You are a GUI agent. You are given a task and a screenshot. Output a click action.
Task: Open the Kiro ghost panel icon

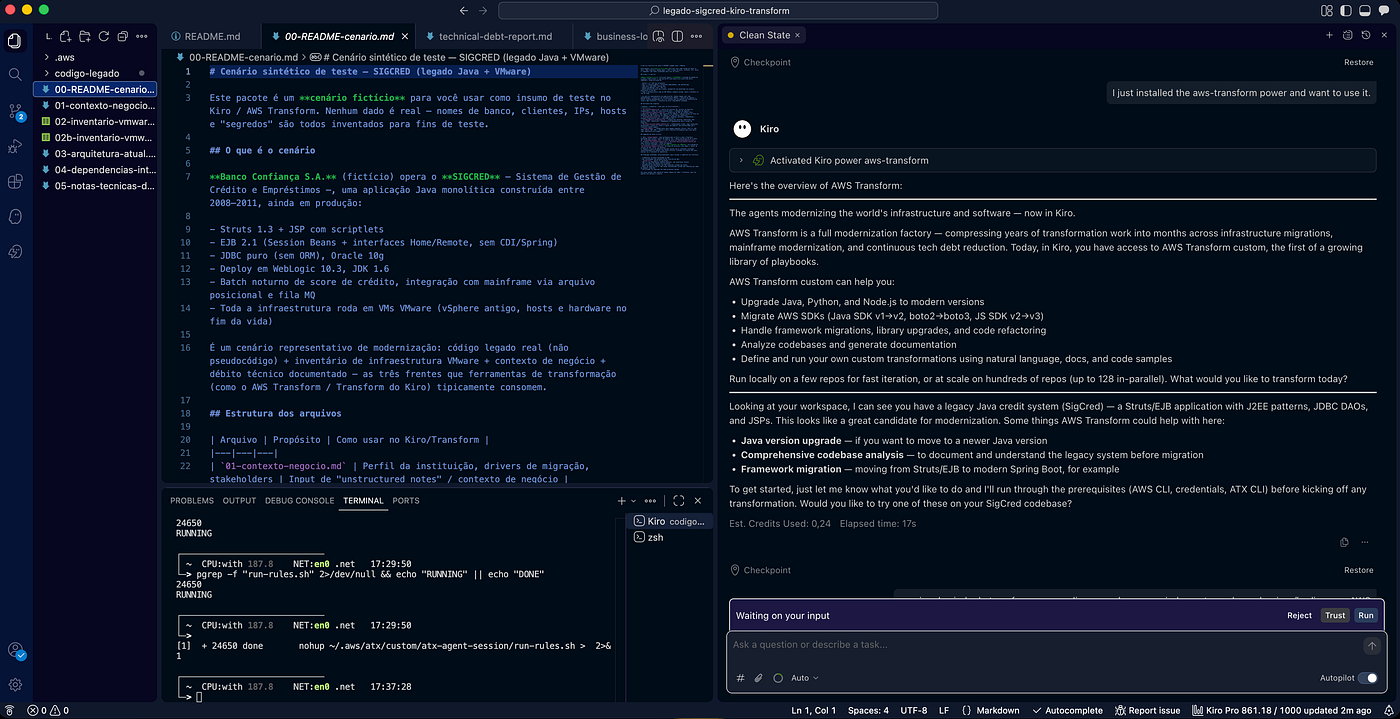point(15,216)
